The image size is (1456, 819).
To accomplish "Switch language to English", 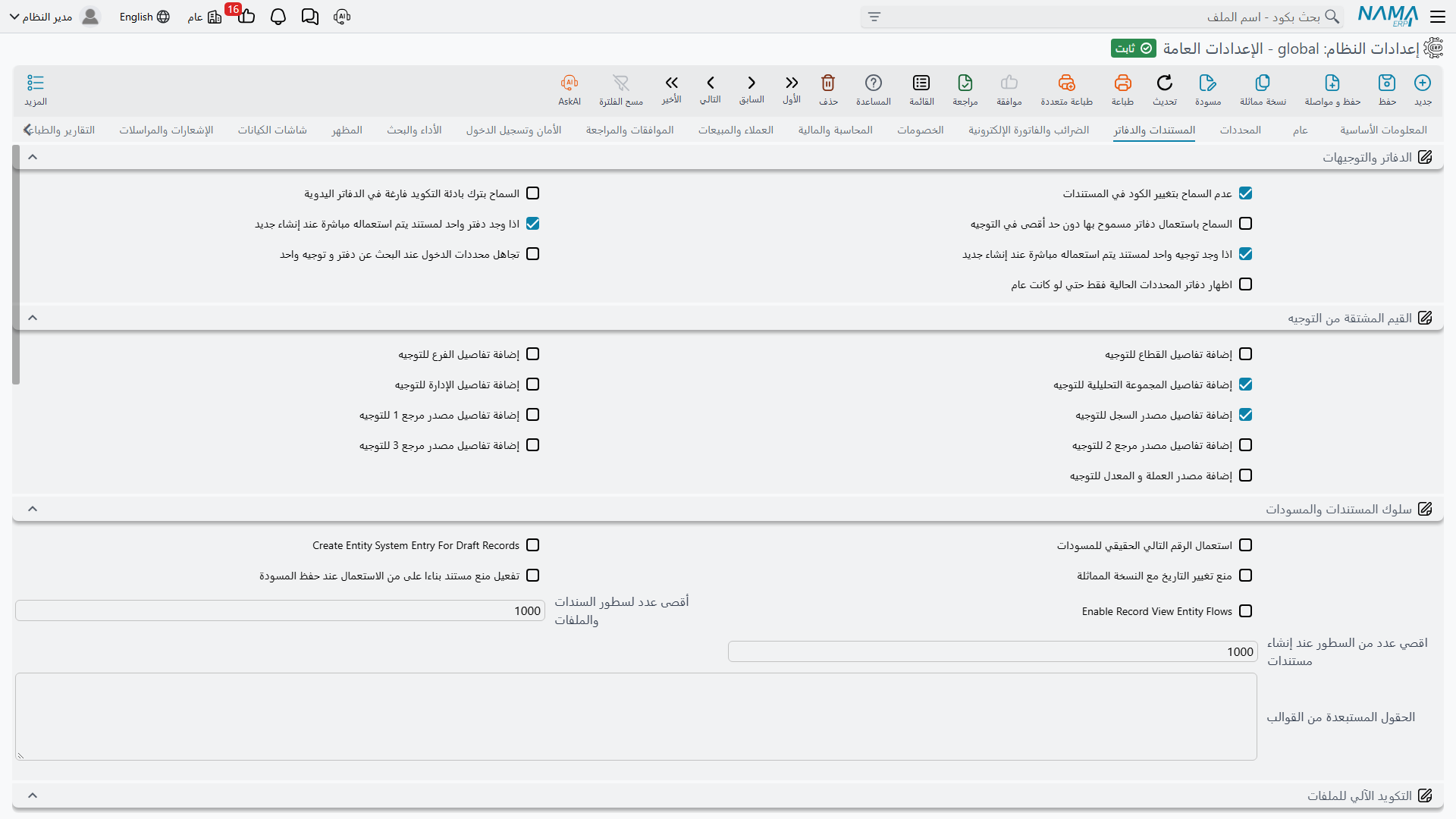I will click(144, 17).
